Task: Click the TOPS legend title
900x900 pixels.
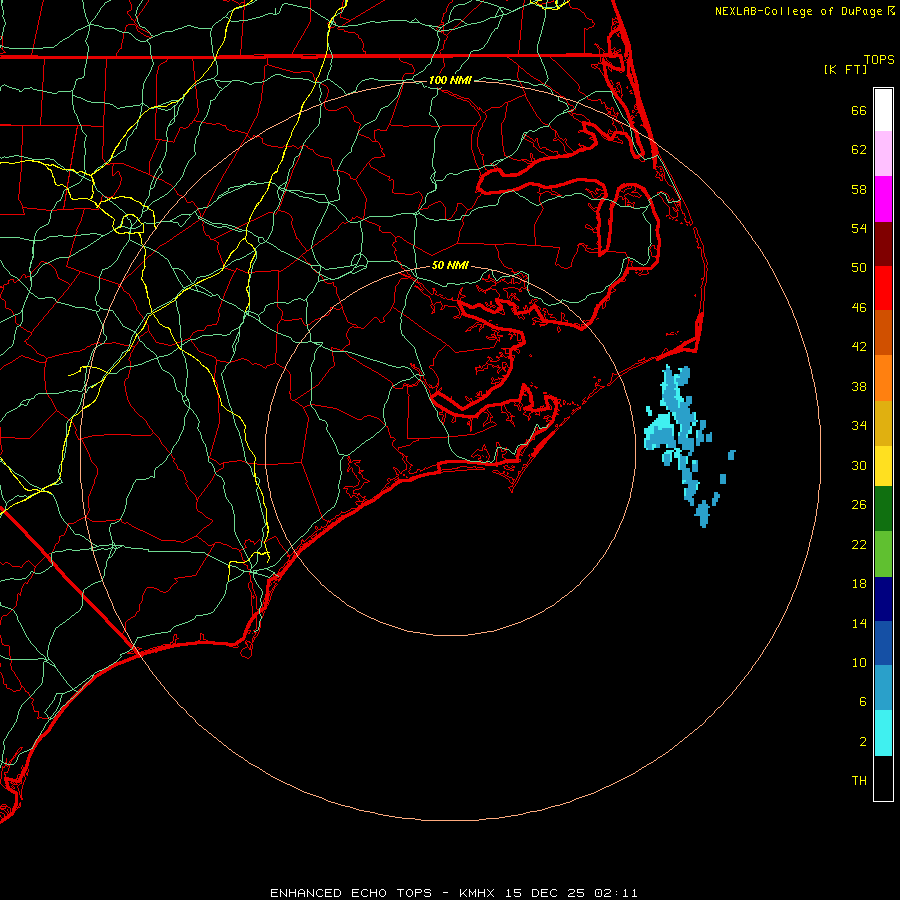Action: [x=879, y=59]
